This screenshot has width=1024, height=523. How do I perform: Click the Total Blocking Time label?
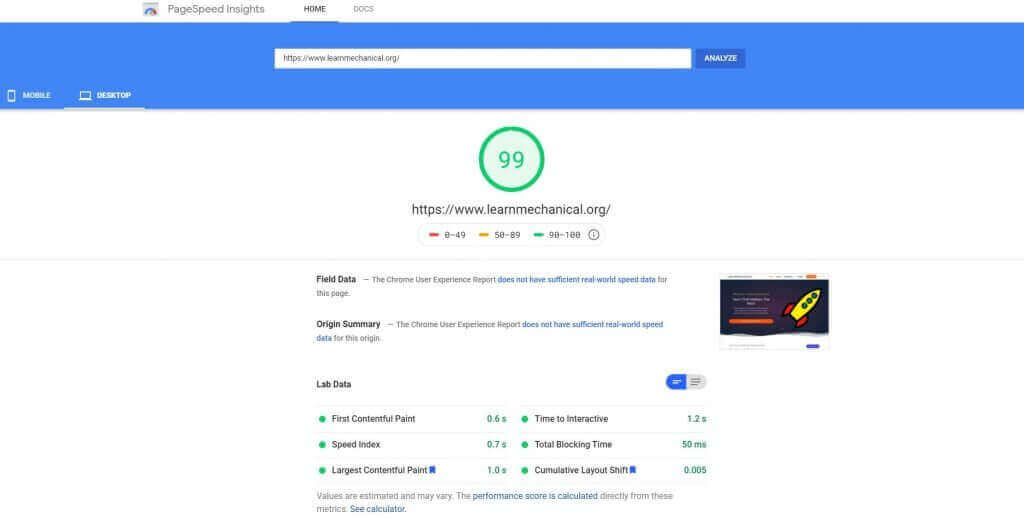pos(573,445)
